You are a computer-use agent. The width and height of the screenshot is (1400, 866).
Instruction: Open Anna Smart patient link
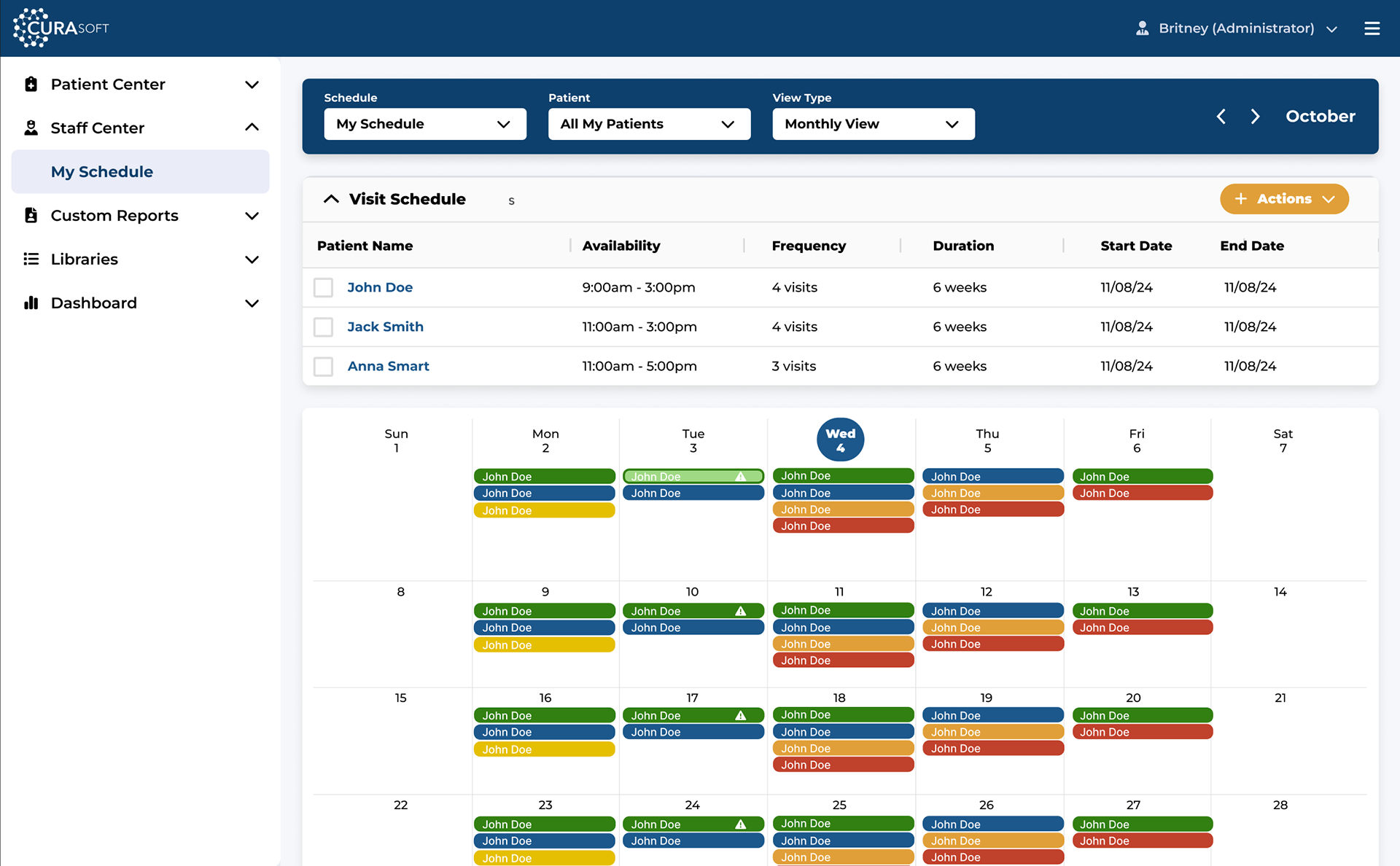click(388, 366)
